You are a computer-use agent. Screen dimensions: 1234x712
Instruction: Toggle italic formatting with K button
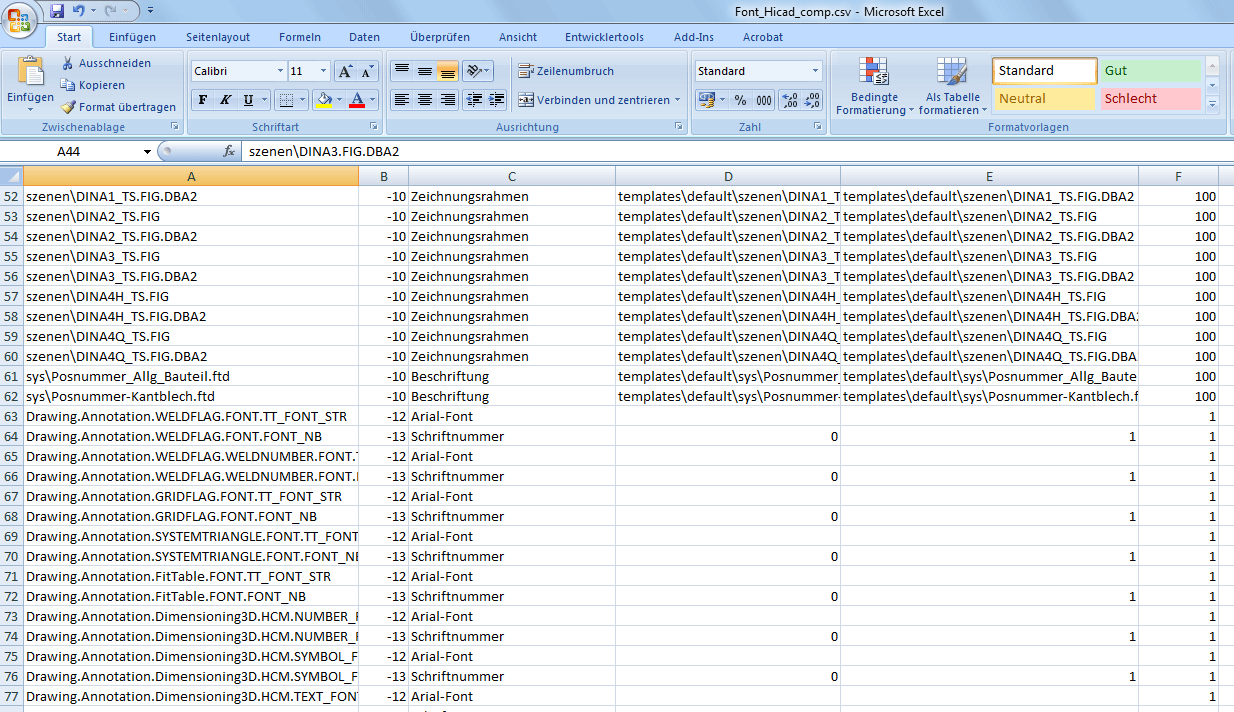225,100
